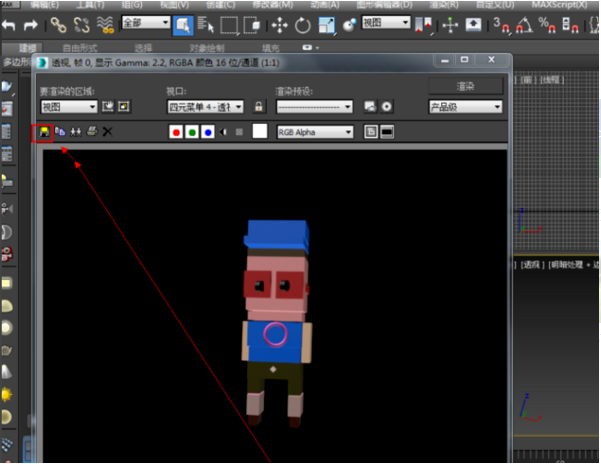This screenshot has height=464, width=601.
Task: Open Select by Name list icon
Action: 205,25
